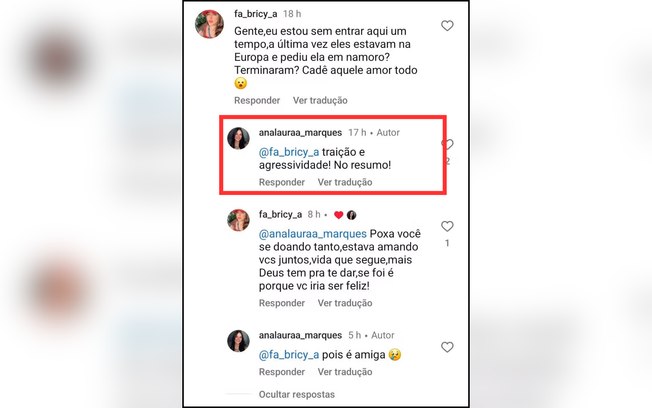The height and width of the screenshot is (408, 652).
Task: Like the 'pois é amiga' reply heart
Action: tap(447, 347)
